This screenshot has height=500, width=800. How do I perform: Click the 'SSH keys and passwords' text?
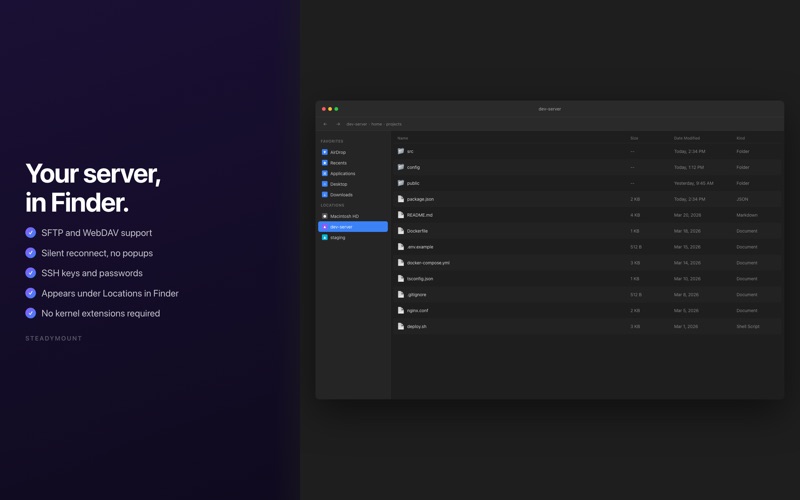[x=92, y=273]
